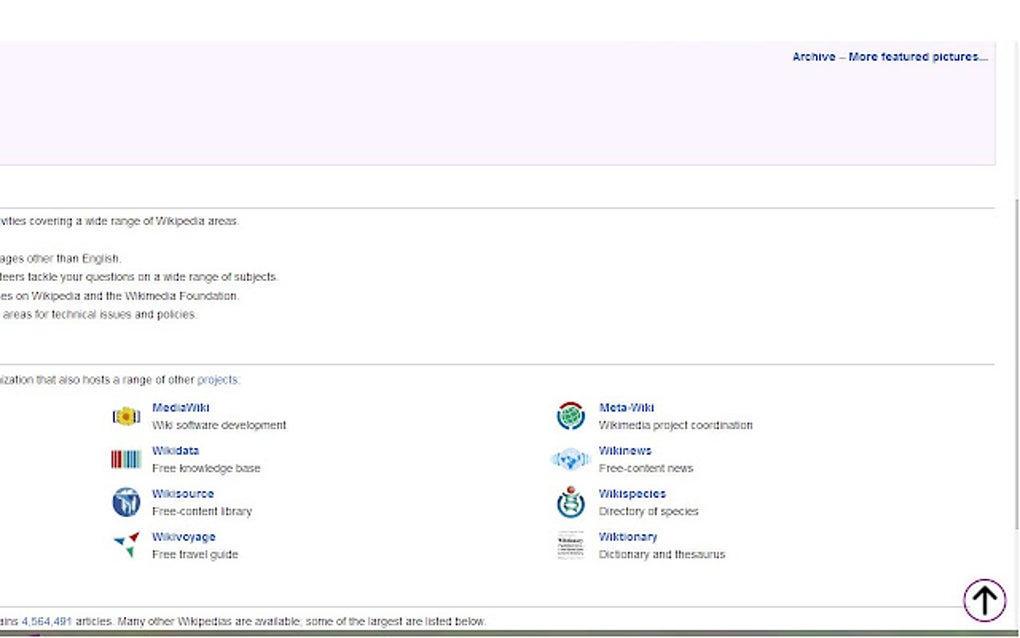1020x638 pixels.
Task: Click the More featured pictures link
Action: click(x=916, y=57)
